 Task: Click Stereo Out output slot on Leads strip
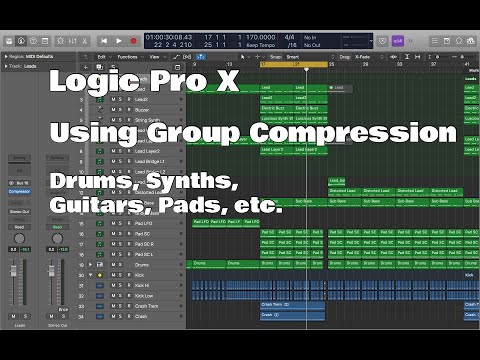19,212
